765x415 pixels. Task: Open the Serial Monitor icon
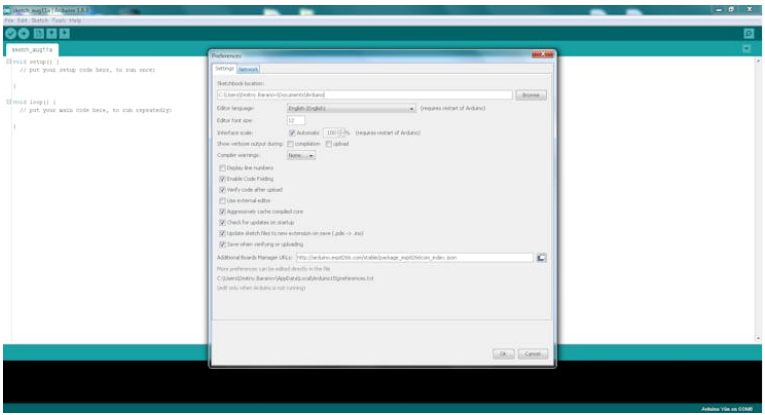tap(747, 33)
